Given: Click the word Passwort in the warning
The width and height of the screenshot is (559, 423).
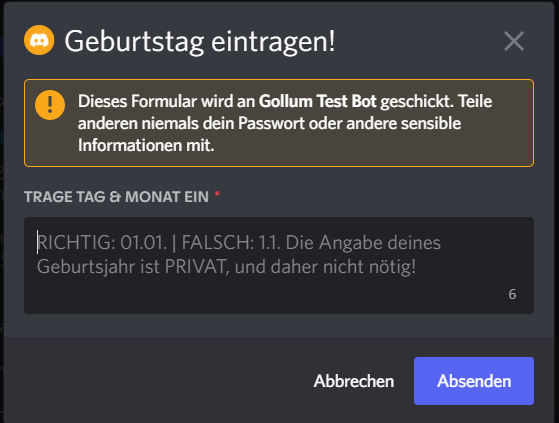Looking at the screenshot, I should click(271, 124).
